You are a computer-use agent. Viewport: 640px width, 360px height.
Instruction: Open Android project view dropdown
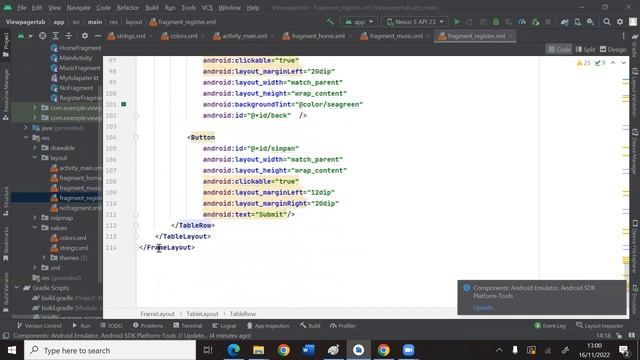click(x=25, y=36)
